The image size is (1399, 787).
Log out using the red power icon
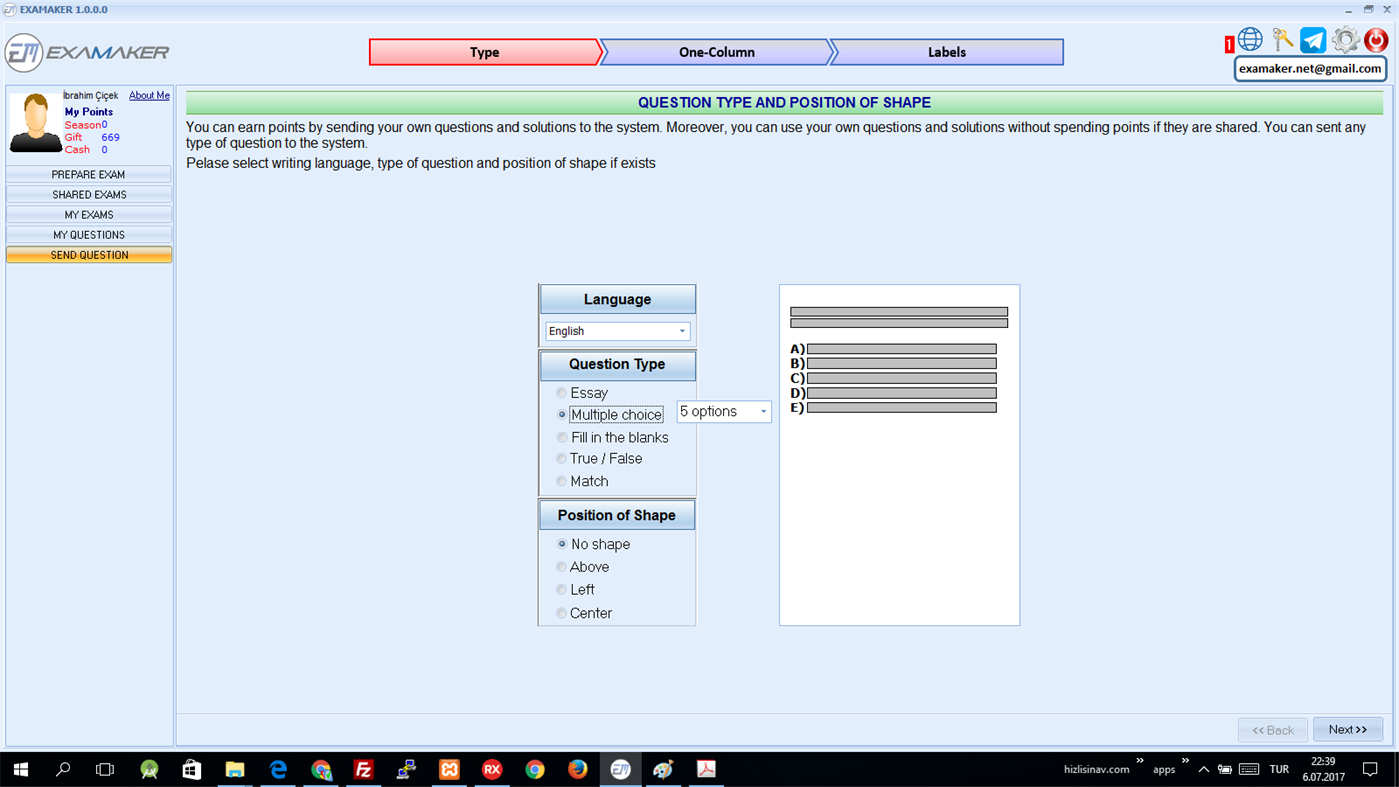(x=1375, y=39)
